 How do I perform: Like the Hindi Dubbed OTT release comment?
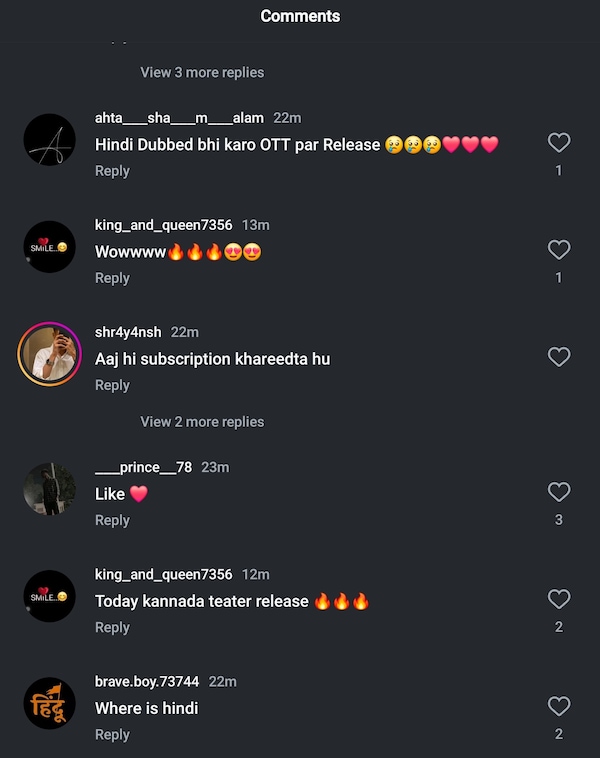[559, 143]
